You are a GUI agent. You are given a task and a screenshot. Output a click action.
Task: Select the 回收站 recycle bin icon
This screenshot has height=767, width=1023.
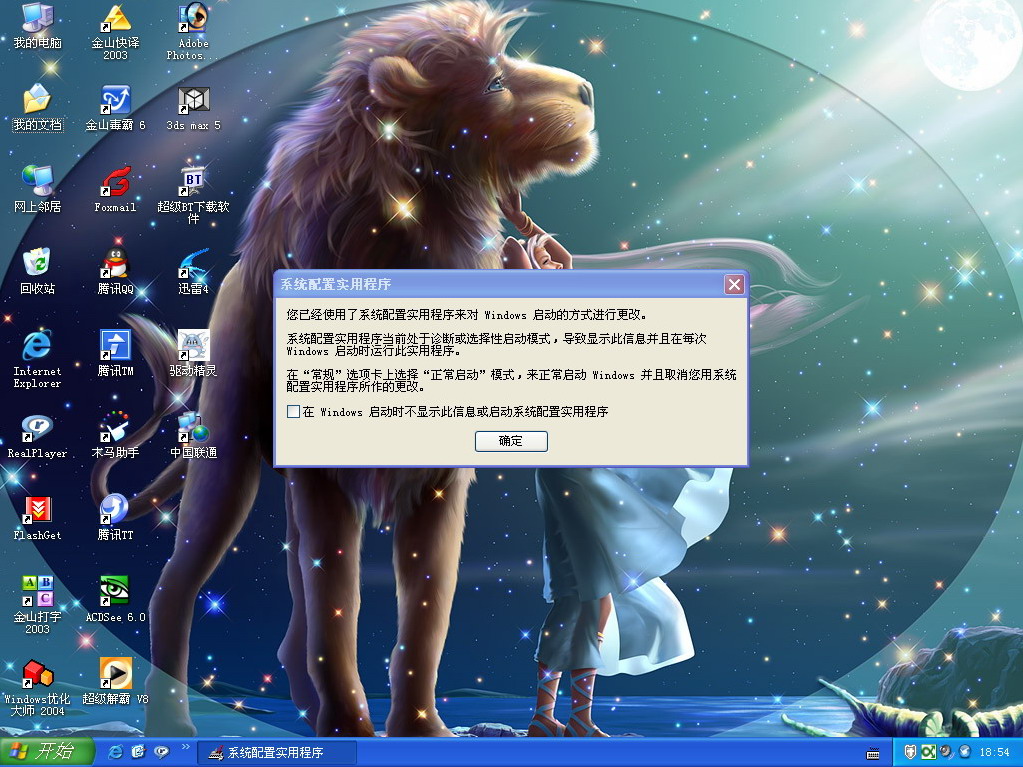[37, 271]
